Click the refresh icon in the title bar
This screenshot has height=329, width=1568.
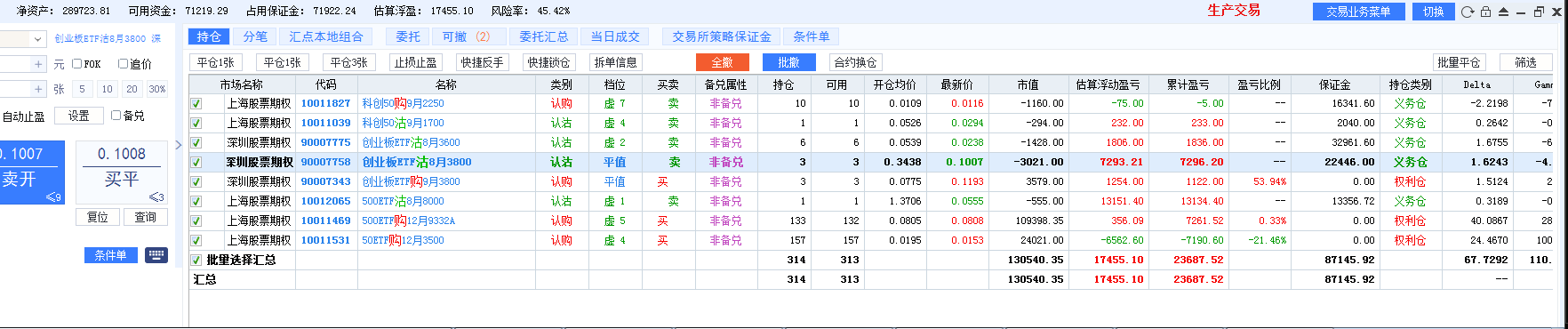[1468, 12]
